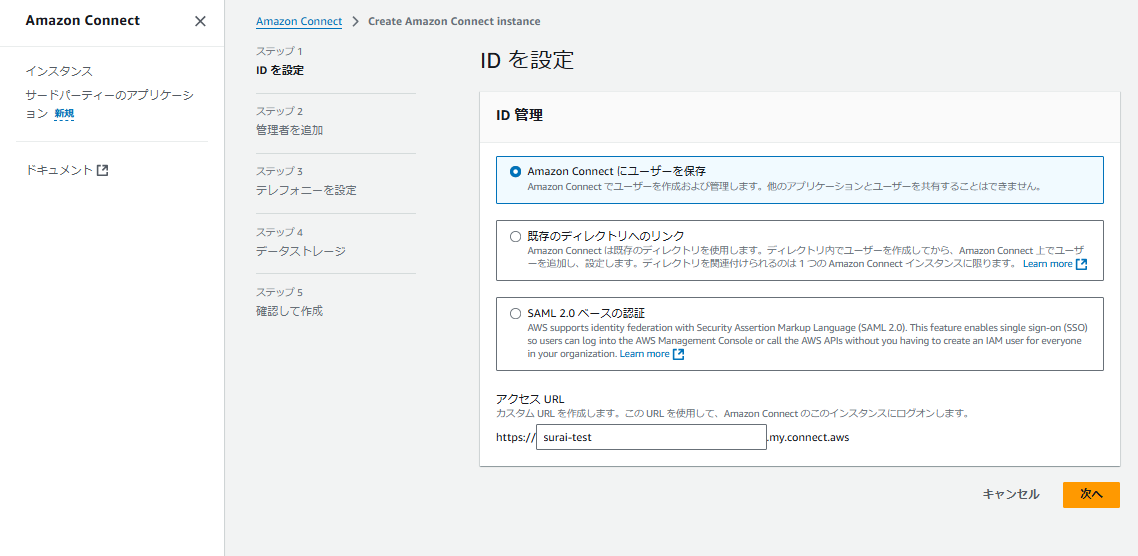Select SAML 2.0 ベースの認証 radio option
This screenshot has width=1138, height=556.
[x=515, y=314]
